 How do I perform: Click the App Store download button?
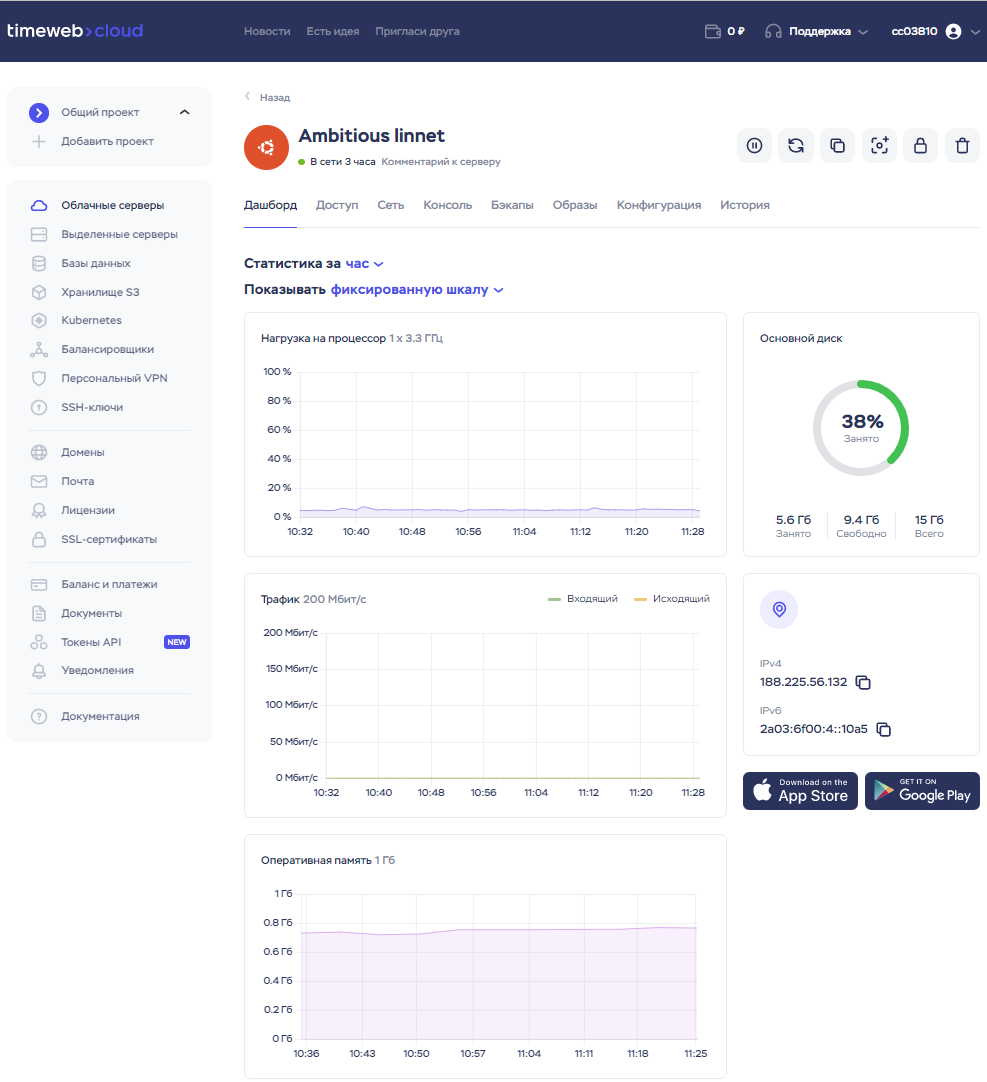pos(800,791)
